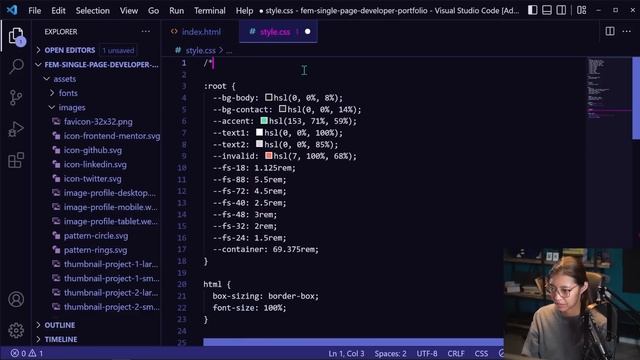Click the errors count in status bar
The height and width of the screenshot is (360, 640).
pyautogui.click(x=19, y=353)
